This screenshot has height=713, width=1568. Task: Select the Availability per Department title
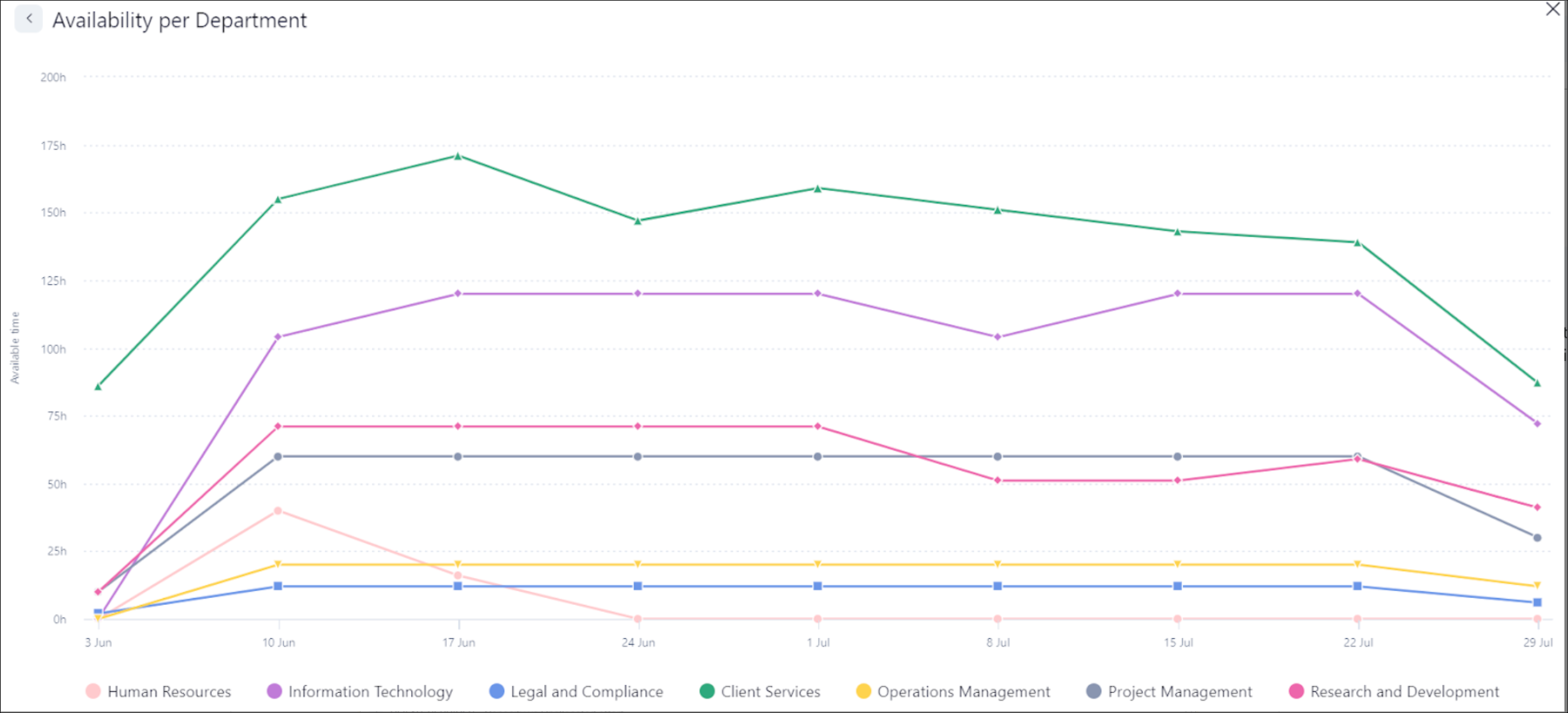(179, 20)
